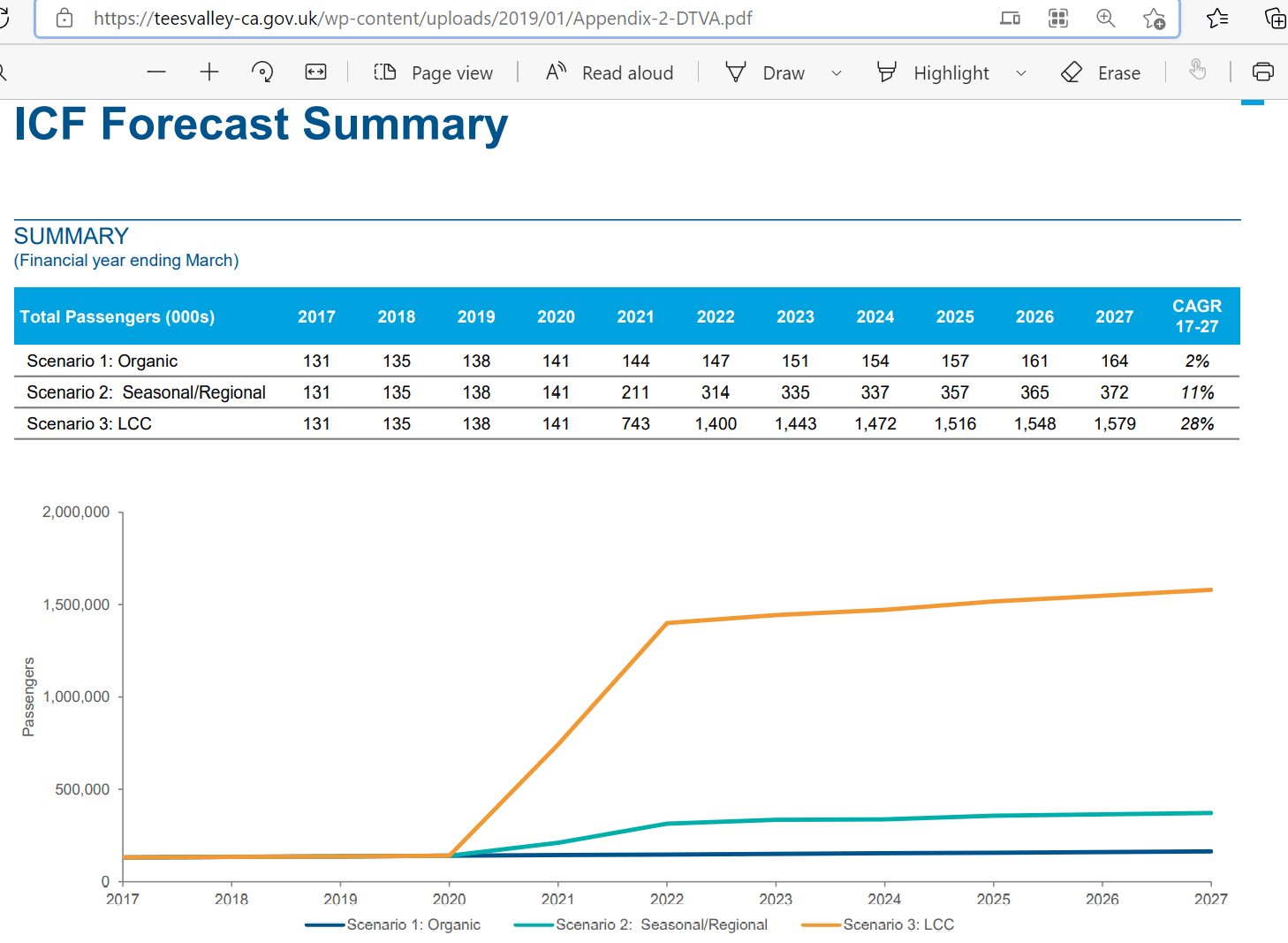Click the "11%" CAGR value
The width and height of the screenshot is (1288, 943).
[x=1197, y=392]
